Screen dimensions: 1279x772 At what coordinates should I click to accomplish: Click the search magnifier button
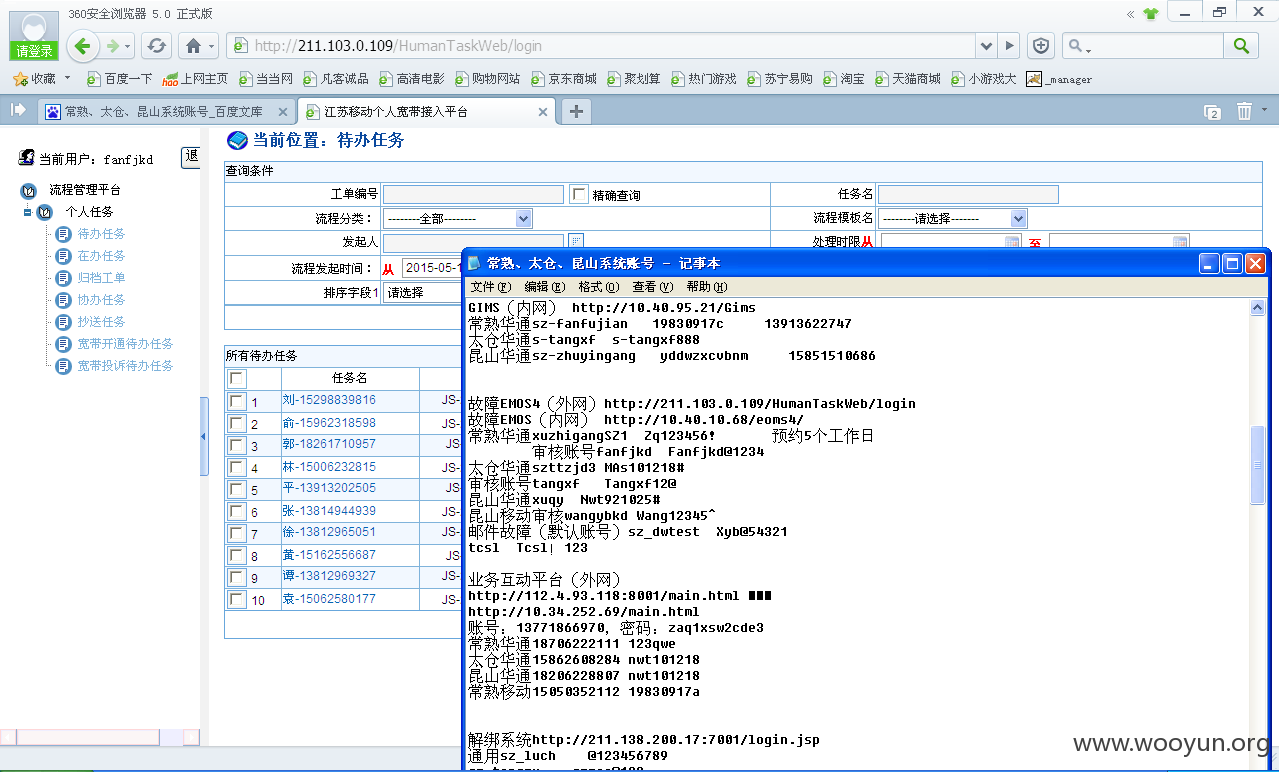point(1241,45)
